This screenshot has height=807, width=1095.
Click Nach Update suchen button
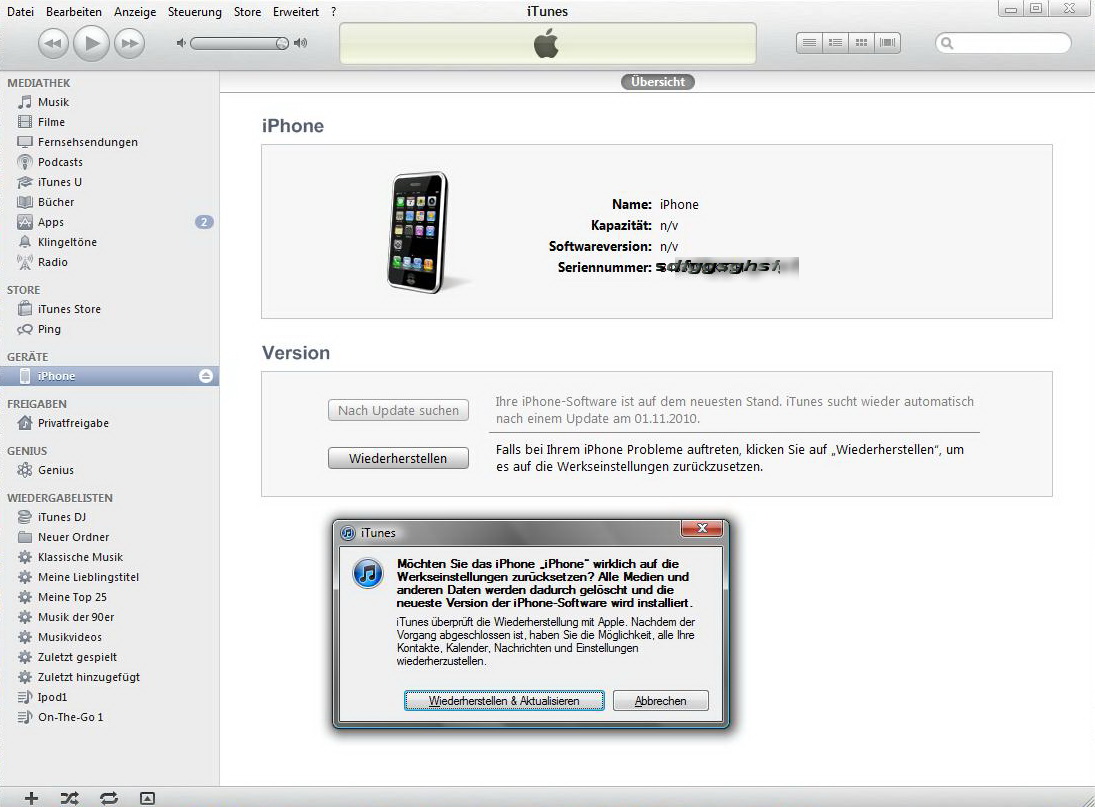(398, 410)
